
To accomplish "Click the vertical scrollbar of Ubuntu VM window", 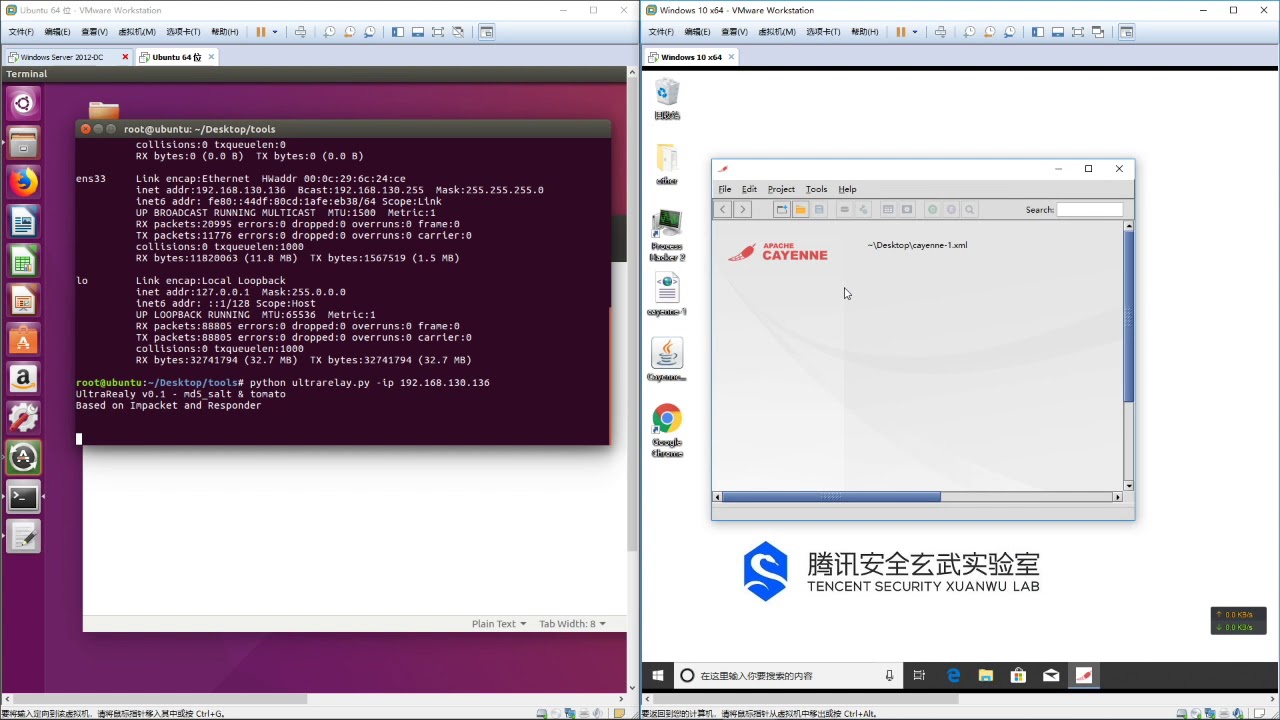I will pyautogui.click(x=632, y=315).
